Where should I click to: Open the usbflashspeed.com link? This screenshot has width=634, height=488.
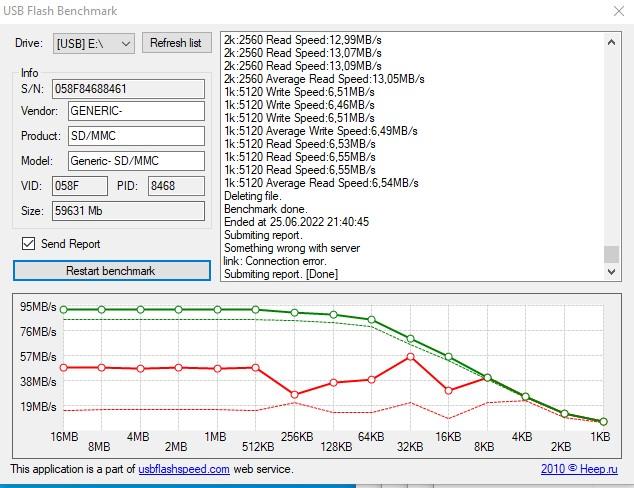click(184, 469)
